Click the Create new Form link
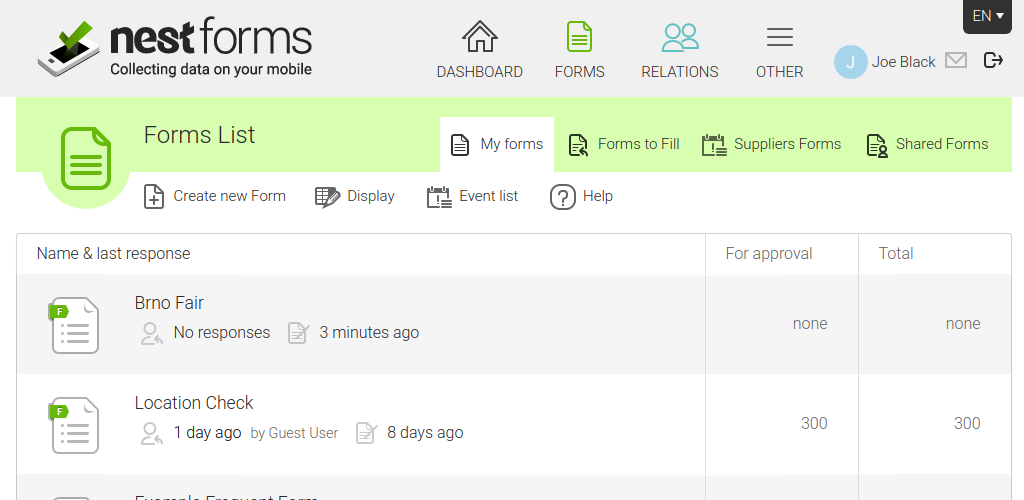Screen dimensions: 1024x500 pos(229,196)
